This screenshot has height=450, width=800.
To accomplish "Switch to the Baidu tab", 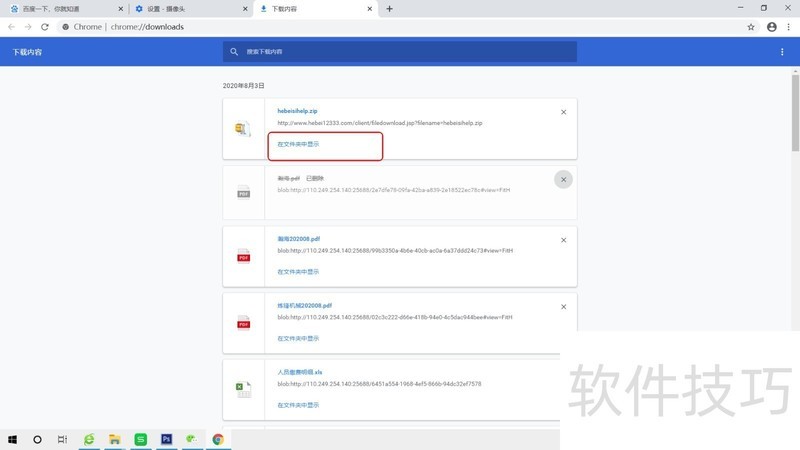I will (x=63, y=9).
